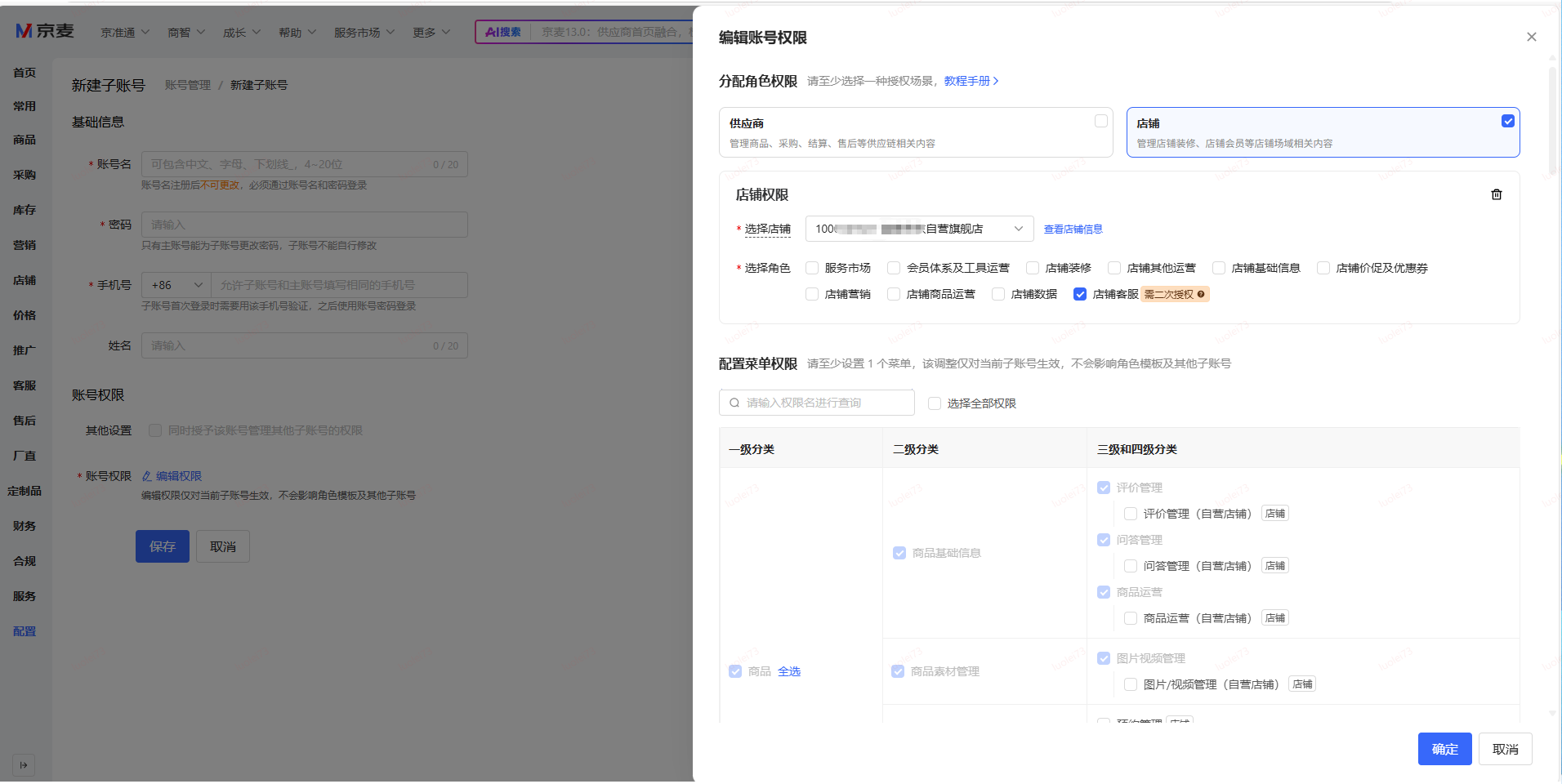
Task: Expand the 京准通 top menu
Action: pyautogui.click(x=125, y=32)
